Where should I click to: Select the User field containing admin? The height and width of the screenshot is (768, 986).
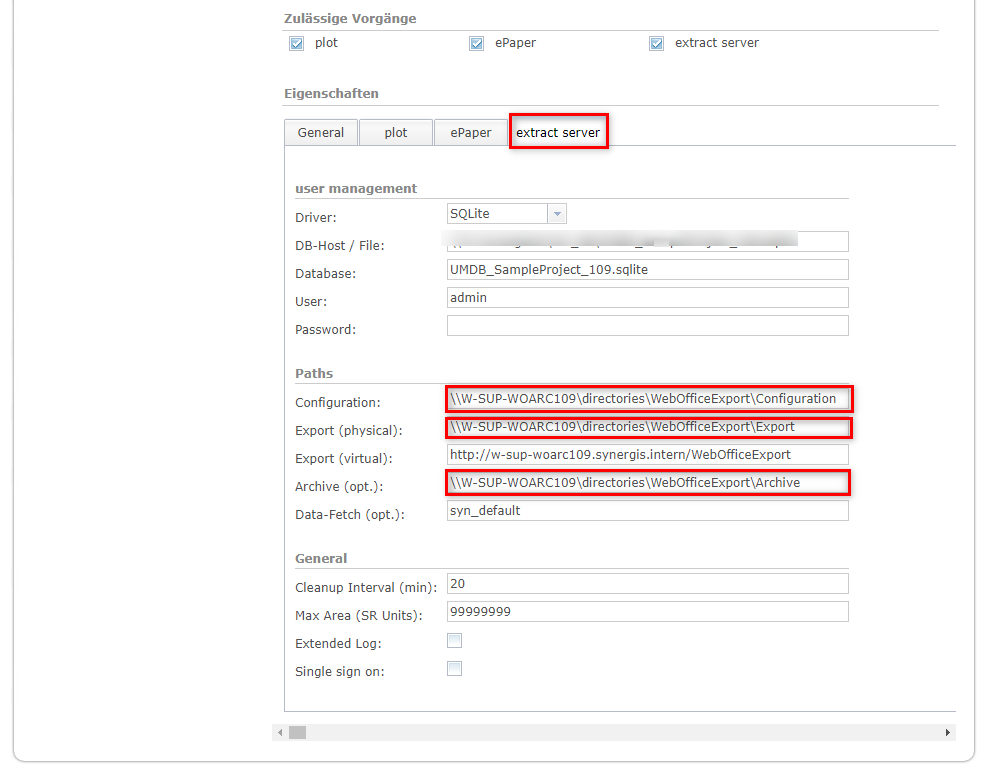click(647, 297)
